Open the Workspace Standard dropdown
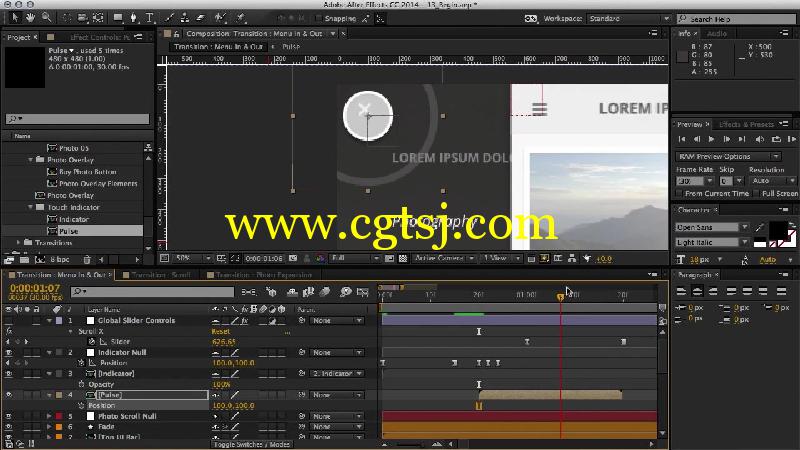This screenshot has width=800, height=450. coord(628,18)
